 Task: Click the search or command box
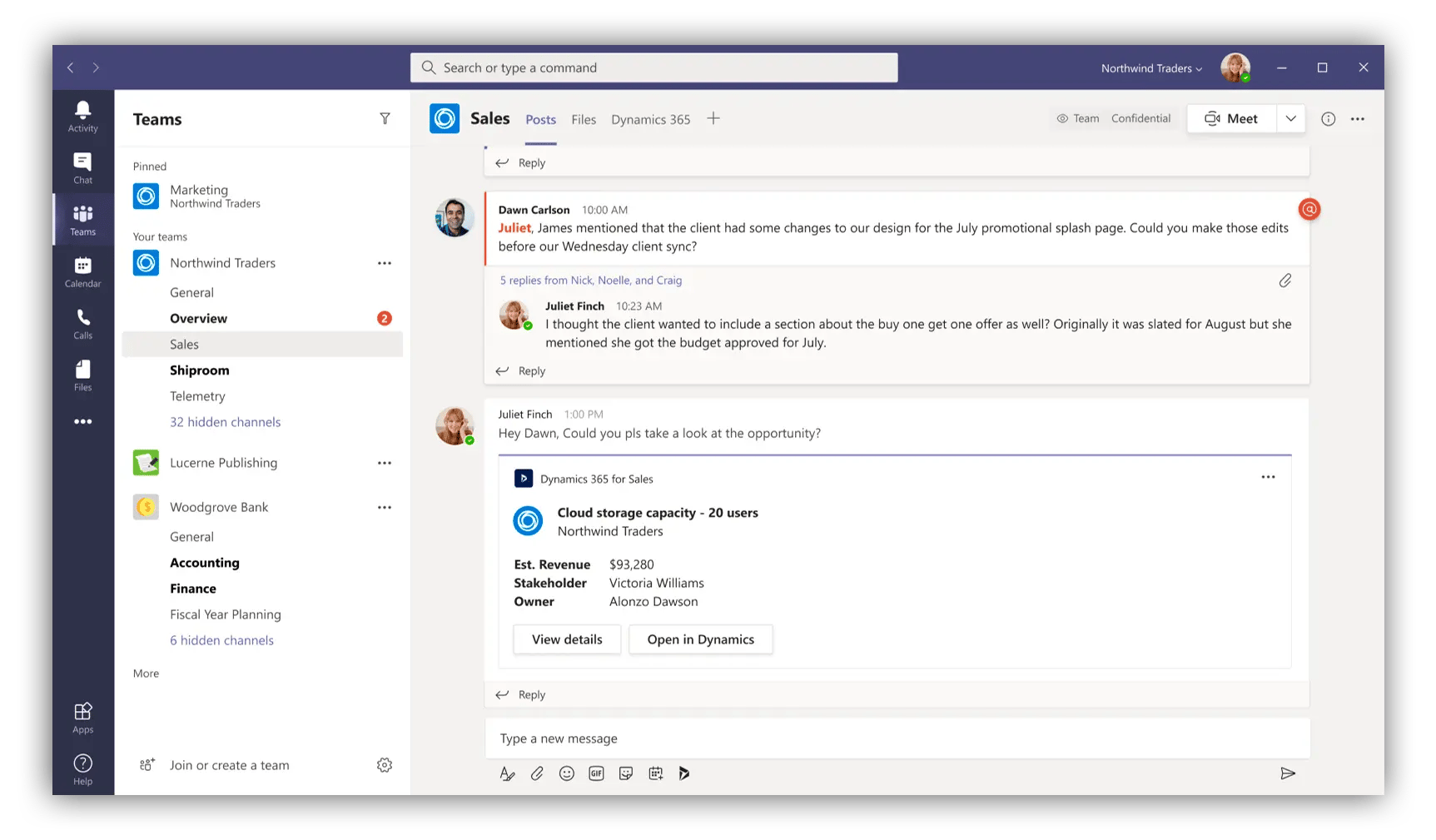653,67
